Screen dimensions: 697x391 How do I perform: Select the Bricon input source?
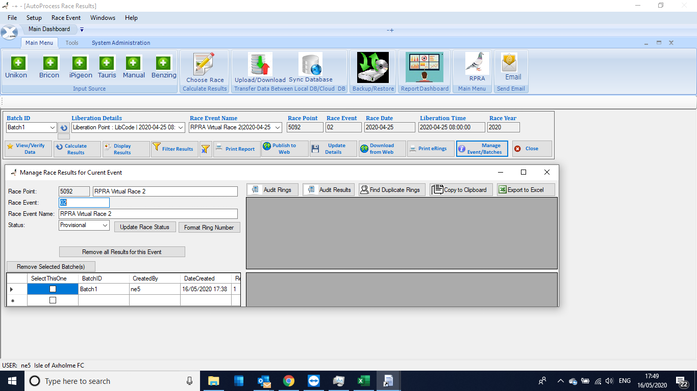click(49, 68)
